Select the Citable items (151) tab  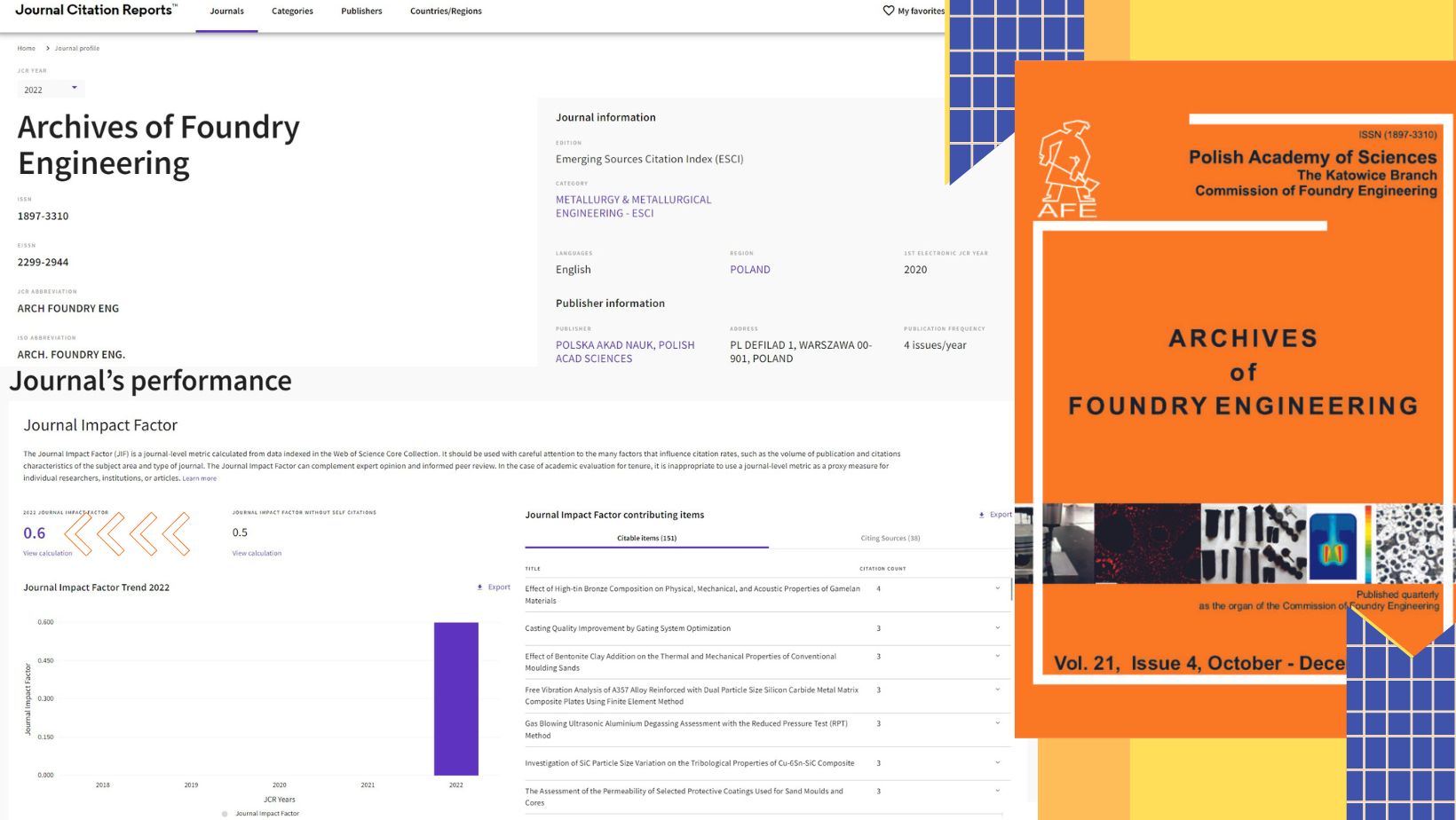pyautogui.click(x=646, y=538)
